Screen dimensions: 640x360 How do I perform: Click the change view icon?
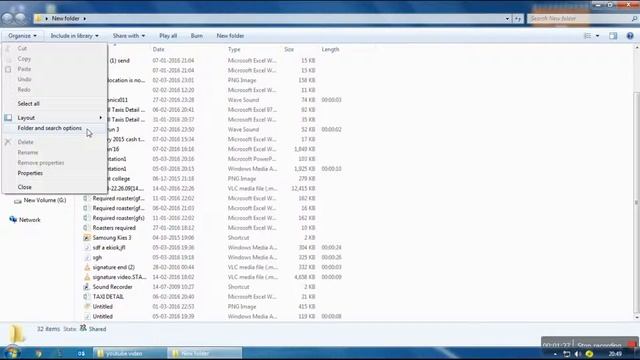[x=587, y=36]
